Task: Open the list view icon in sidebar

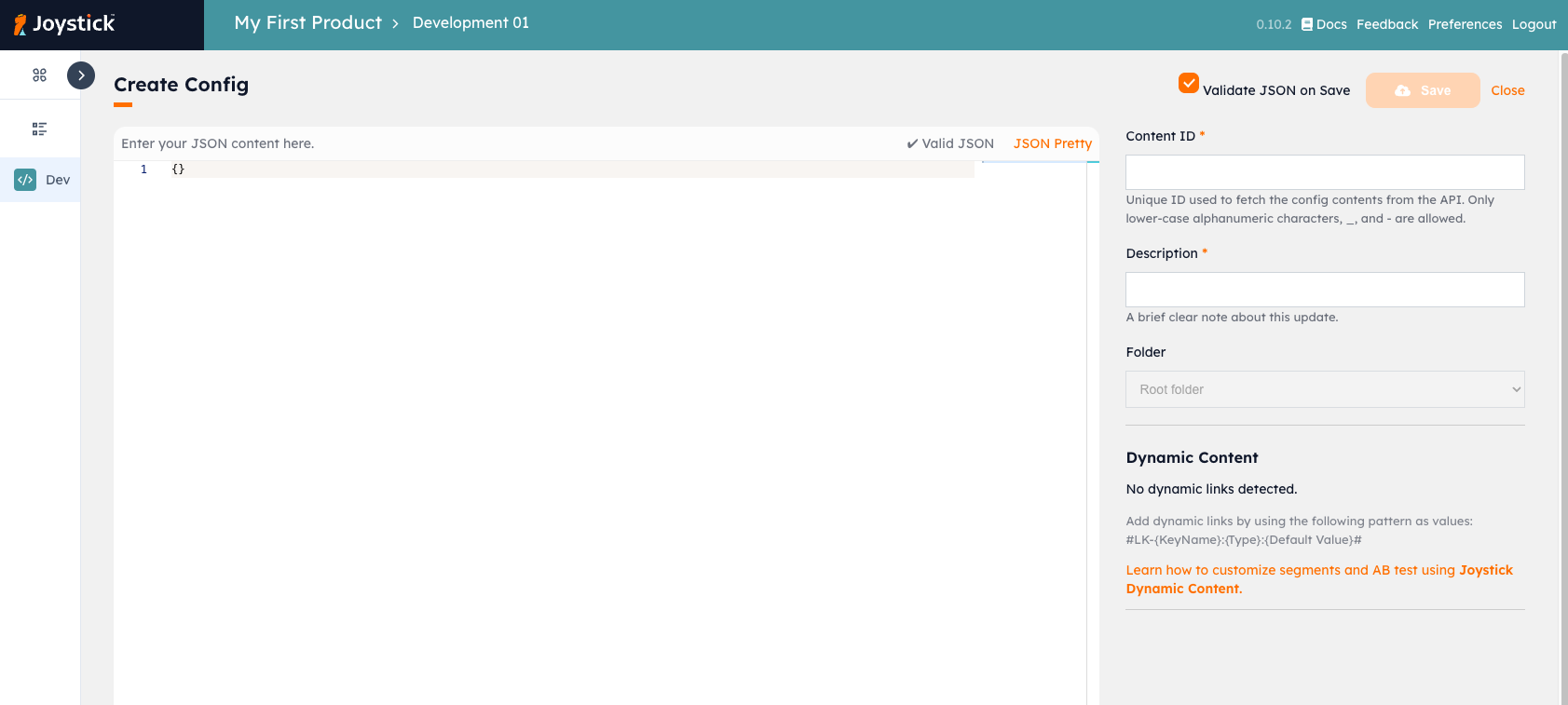Action: pyautogui.click(x=39, y=129)
